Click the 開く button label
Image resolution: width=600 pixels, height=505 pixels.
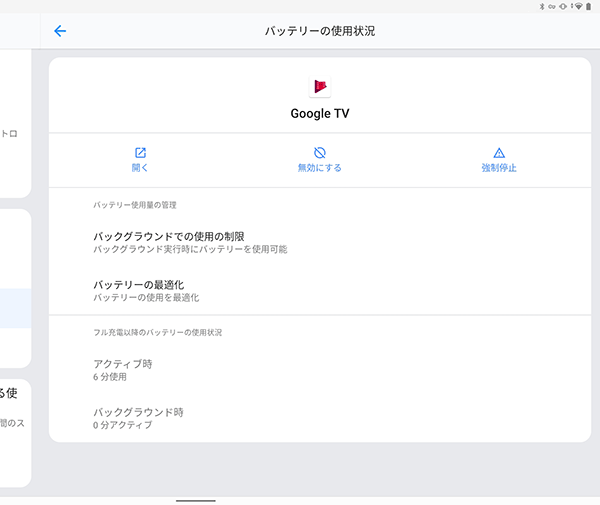(x=140, y=168)
